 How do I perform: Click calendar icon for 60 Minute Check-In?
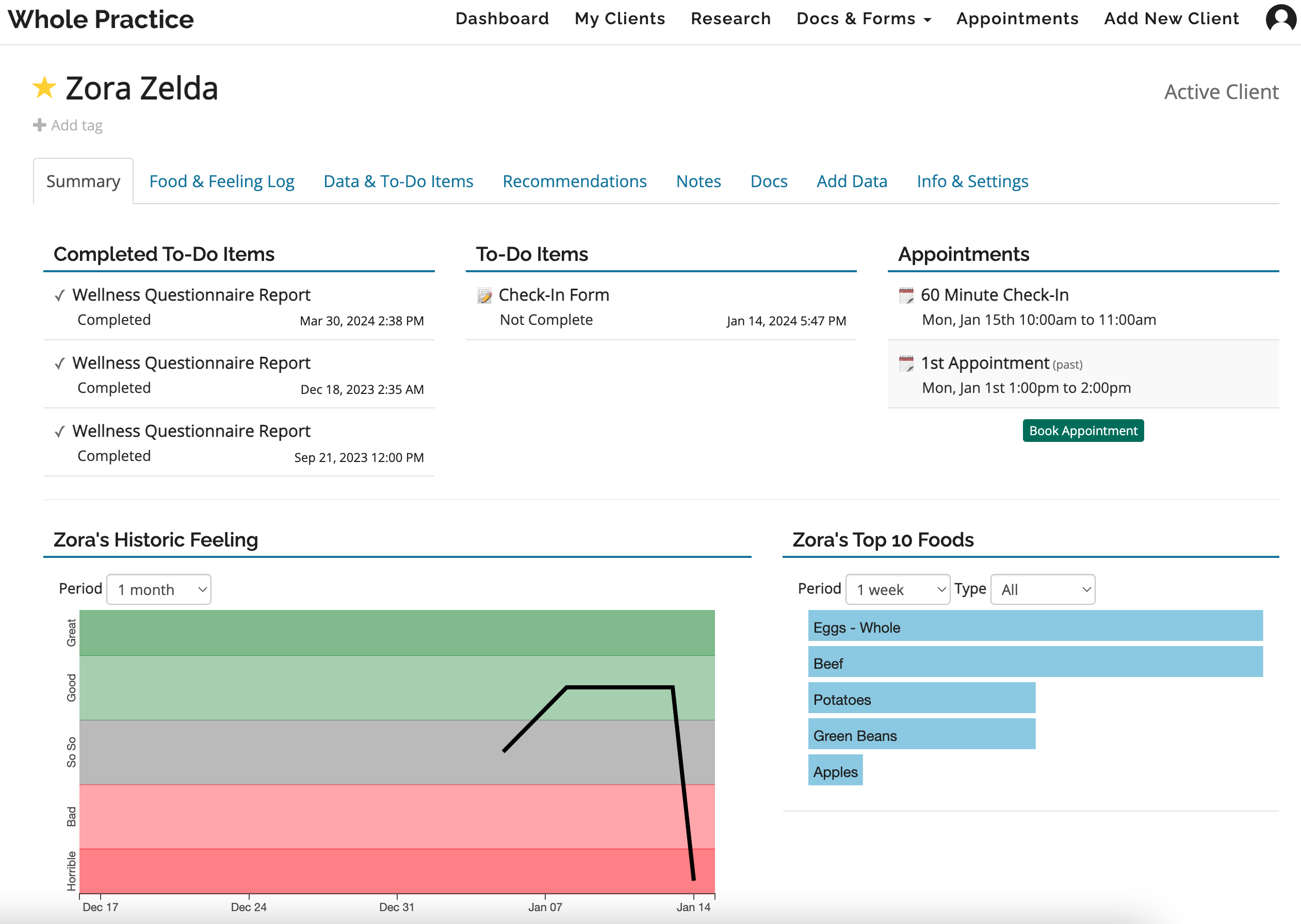coord(906,296)
